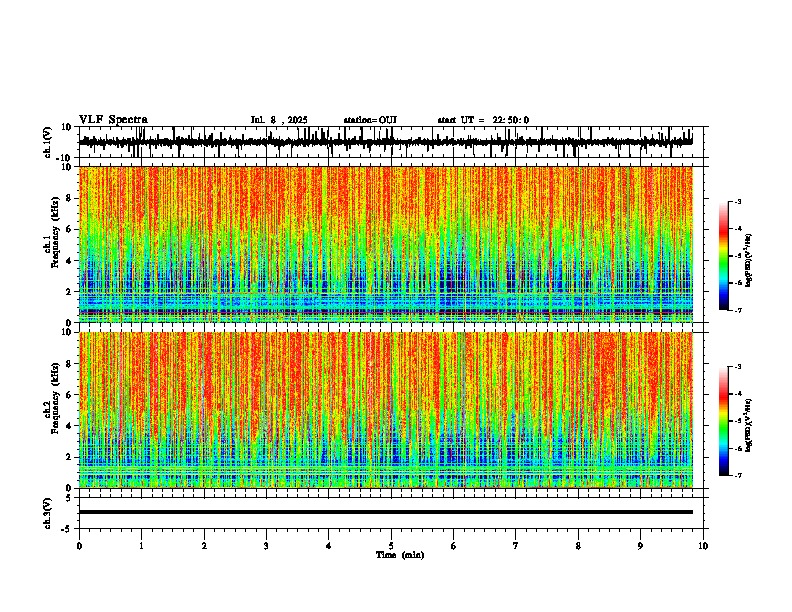Click time-axis tick label "4"
Viewport: 792px width, 612px height.
[x=329, y=546]
